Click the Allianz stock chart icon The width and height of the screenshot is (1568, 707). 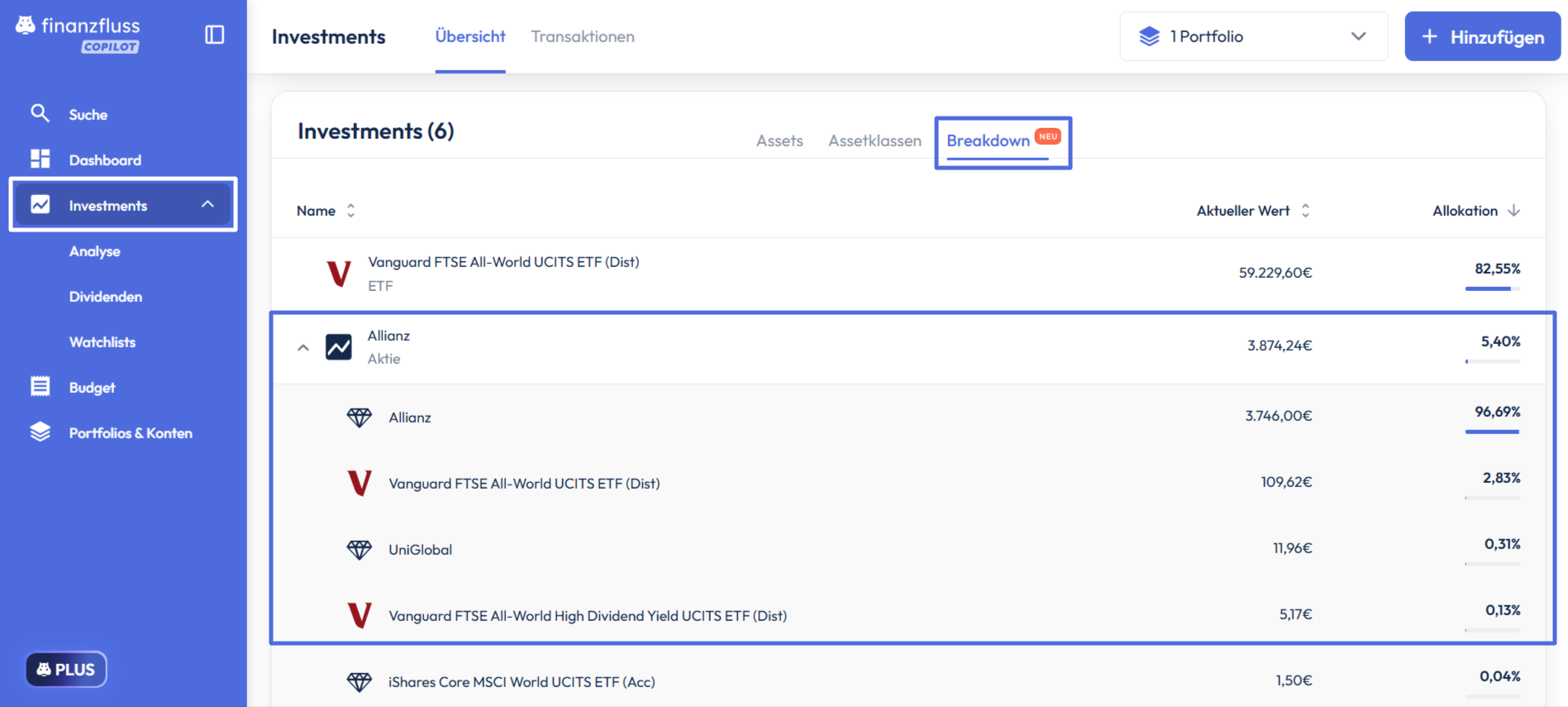[339, 347]
